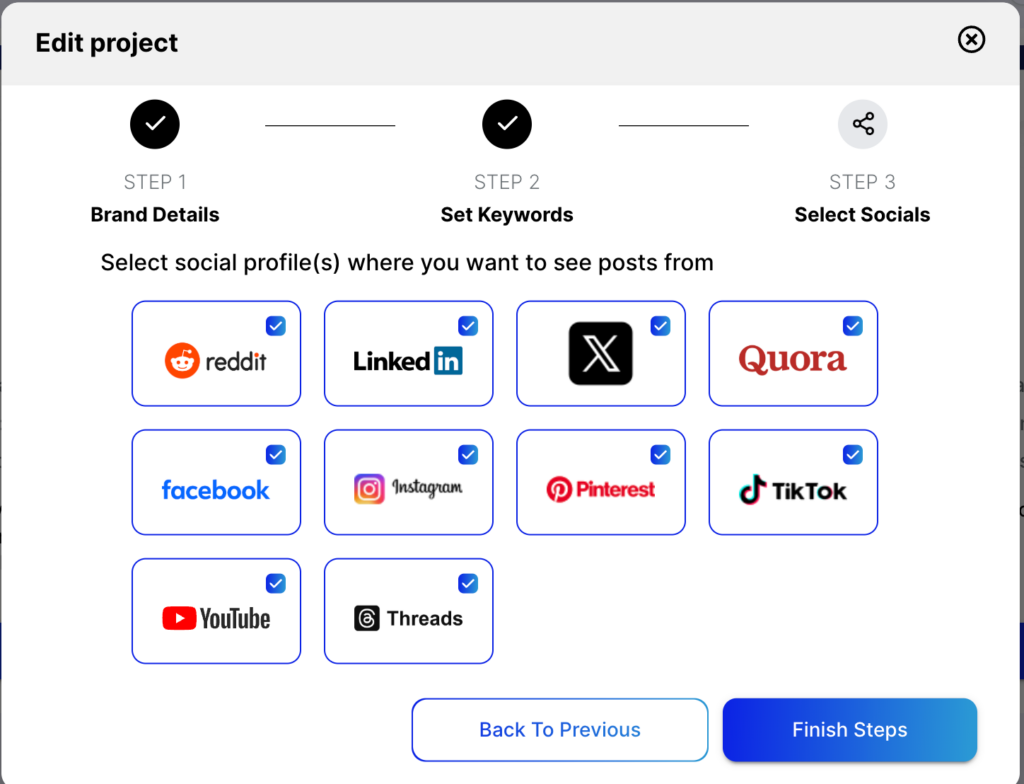Uncheck the Reddit checkbox
Image resolution: width=1024 pixels, height=784 pixels.
pos(276,326)
